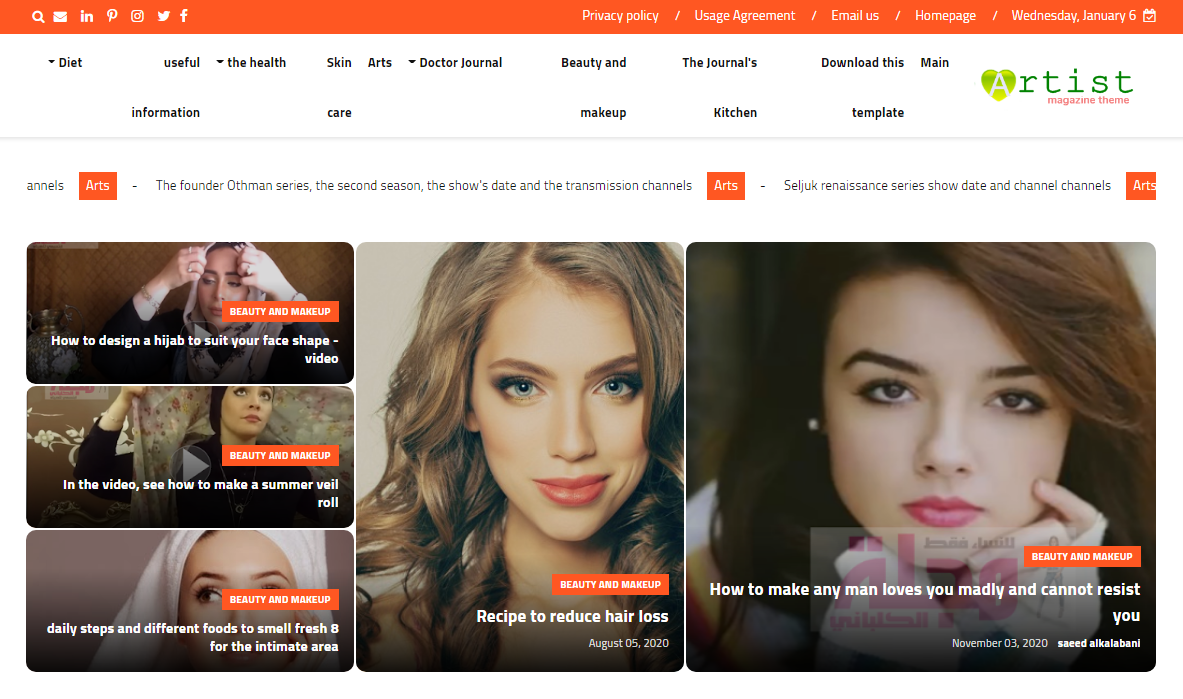This screenshot has width=1183, height=699.
Task: Open 'How to make any man loves you' article
Action: click(925, 602)
